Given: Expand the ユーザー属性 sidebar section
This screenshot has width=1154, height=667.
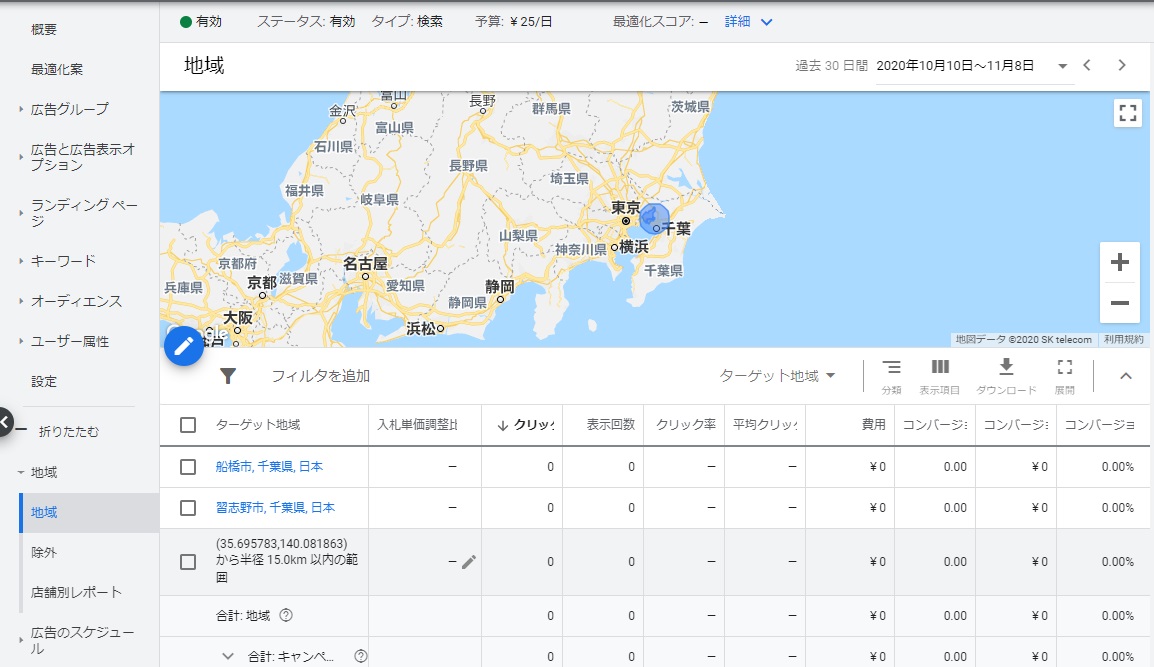Looking at the screenshot, I should (21, 342).
